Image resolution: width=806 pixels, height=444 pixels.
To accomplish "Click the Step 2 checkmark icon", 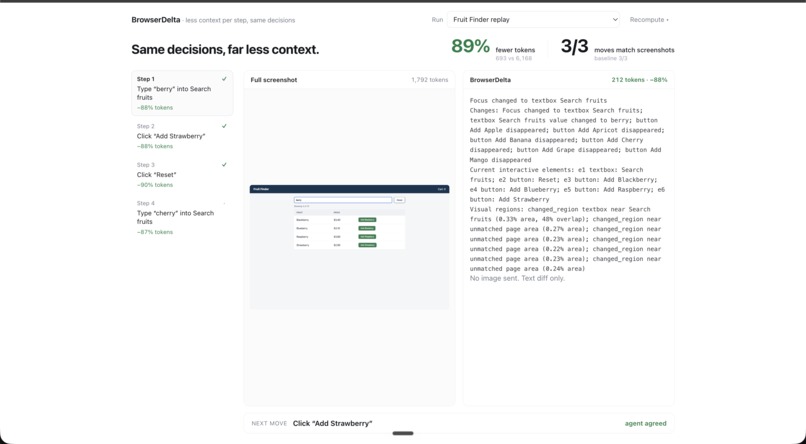I will [224, 126].
